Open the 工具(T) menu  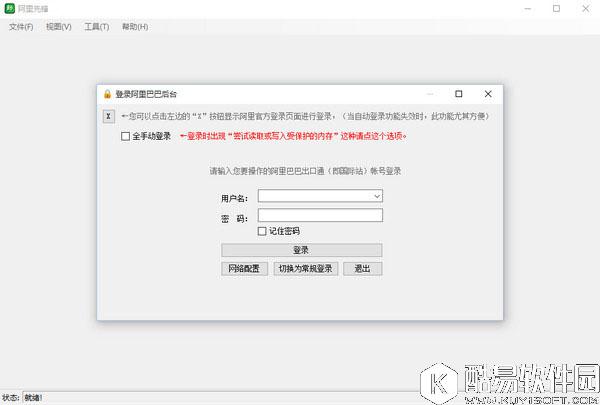click(x=97, y=27)
